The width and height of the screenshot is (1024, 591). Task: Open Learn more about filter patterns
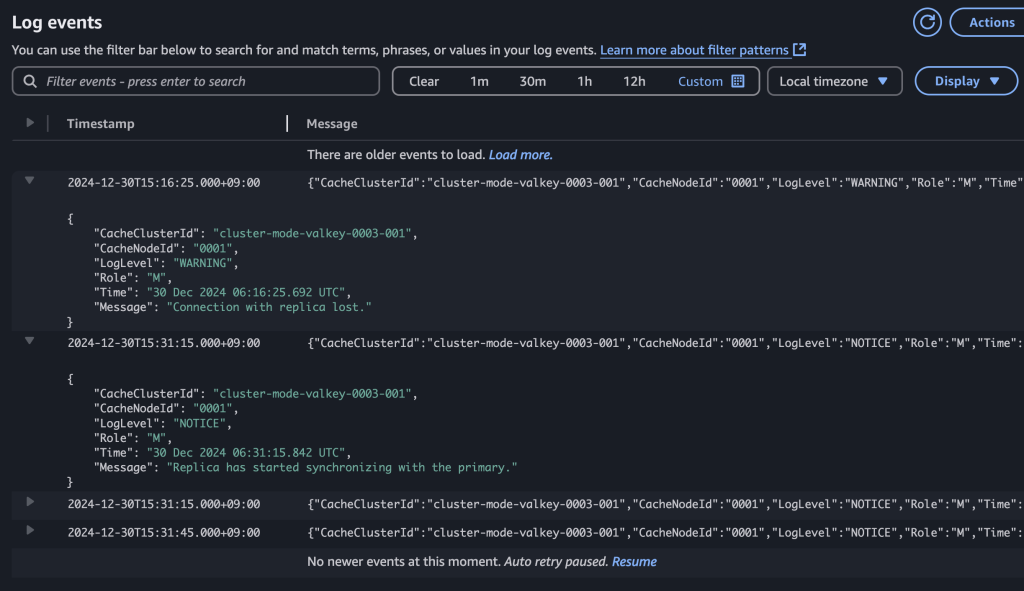(694, 50)
